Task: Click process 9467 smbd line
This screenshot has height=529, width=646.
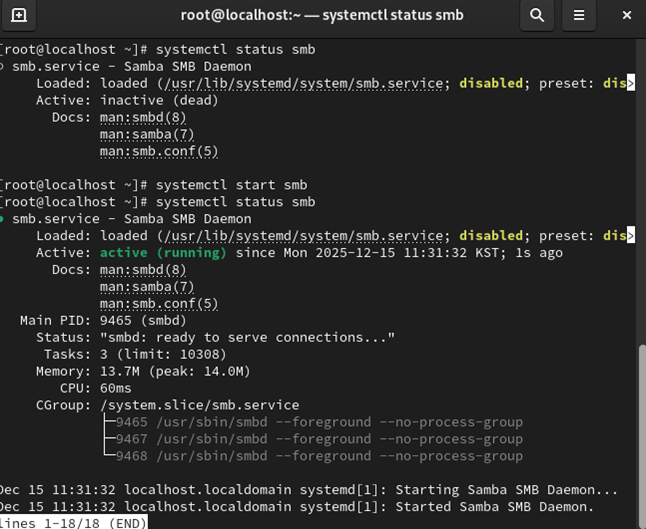Action: click(319, 439)
